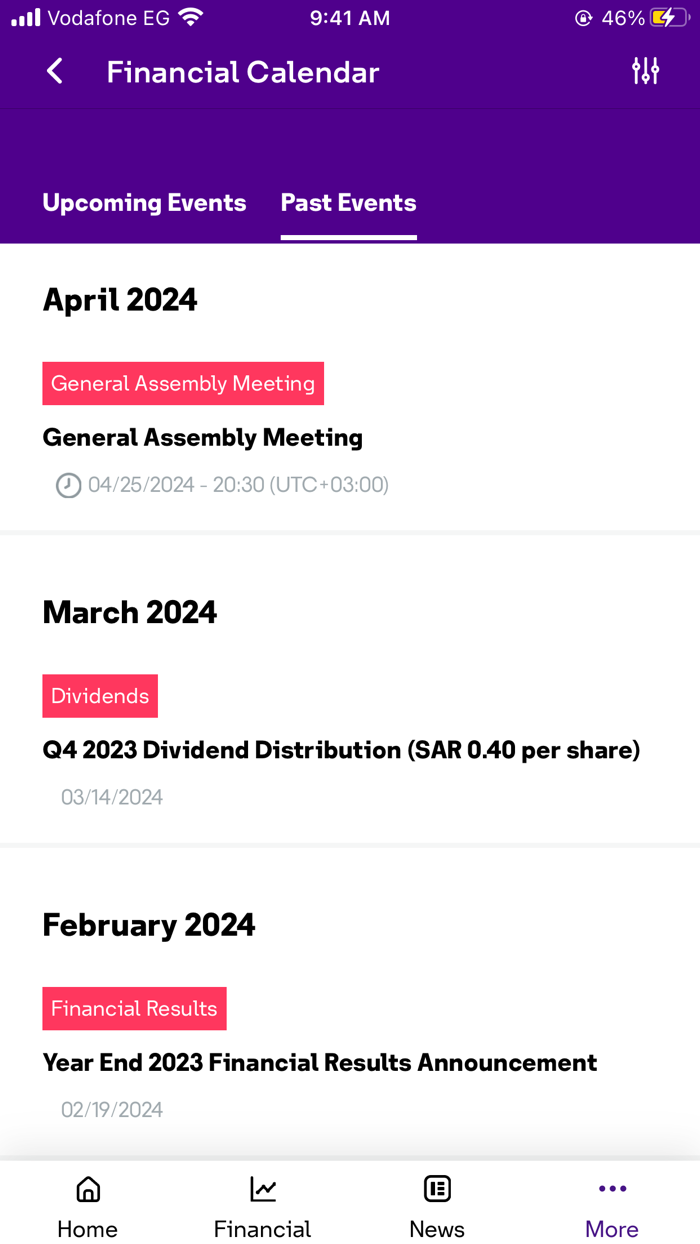Click the clock icon beside the meeting time
Image resolution: width=700 pixels, height=1244 pixels.
click(x=67, y=486)
